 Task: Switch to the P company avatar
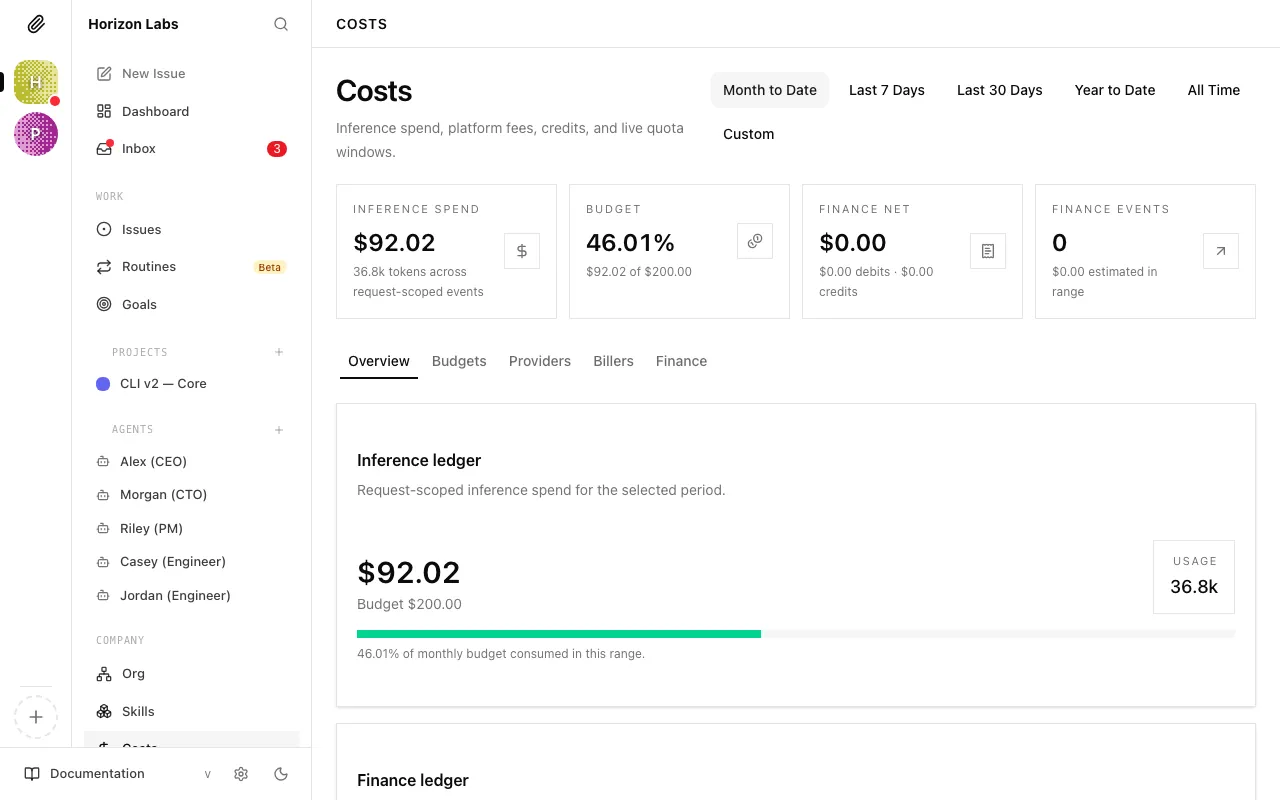coord(36,134)
